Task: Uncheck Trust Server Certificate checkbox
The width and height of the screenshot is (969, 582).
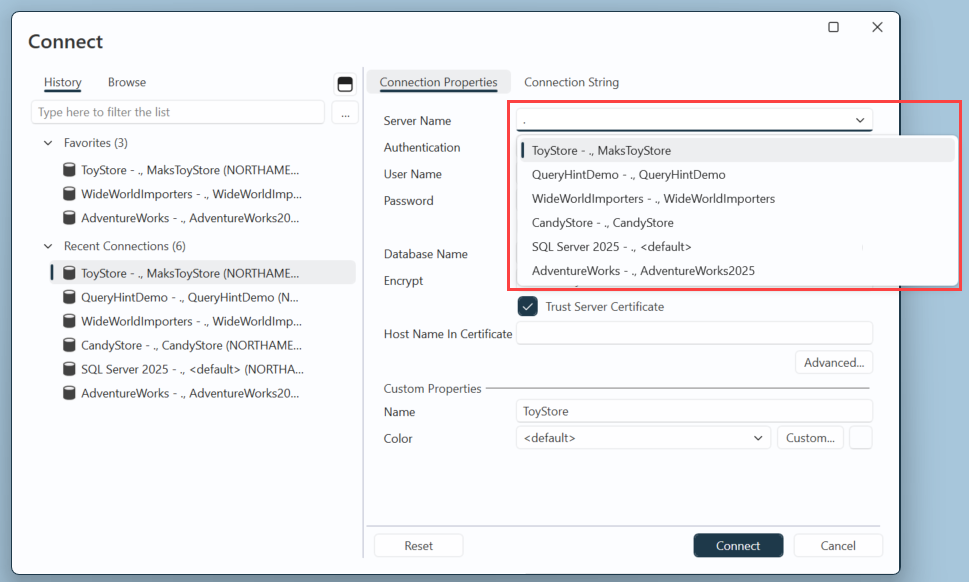Action: point(527,306)
